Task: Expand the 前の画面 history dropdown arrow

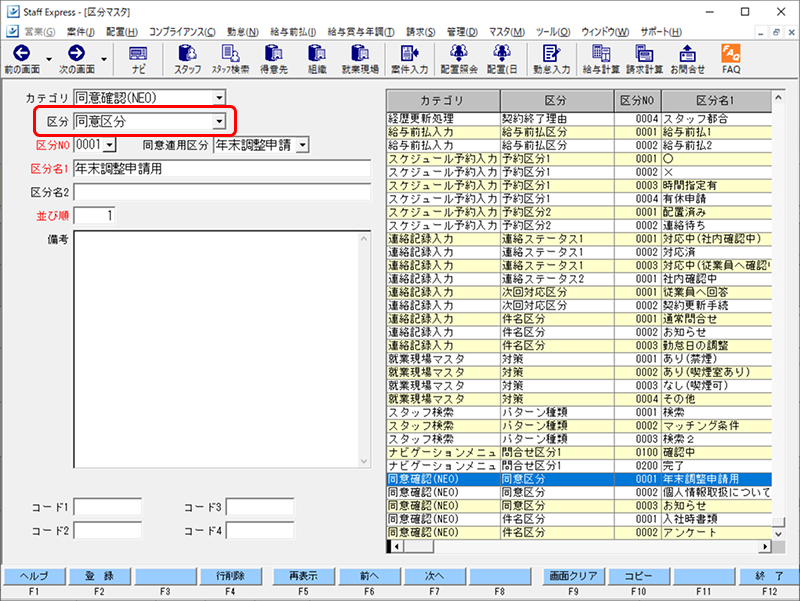Action: 49,59
